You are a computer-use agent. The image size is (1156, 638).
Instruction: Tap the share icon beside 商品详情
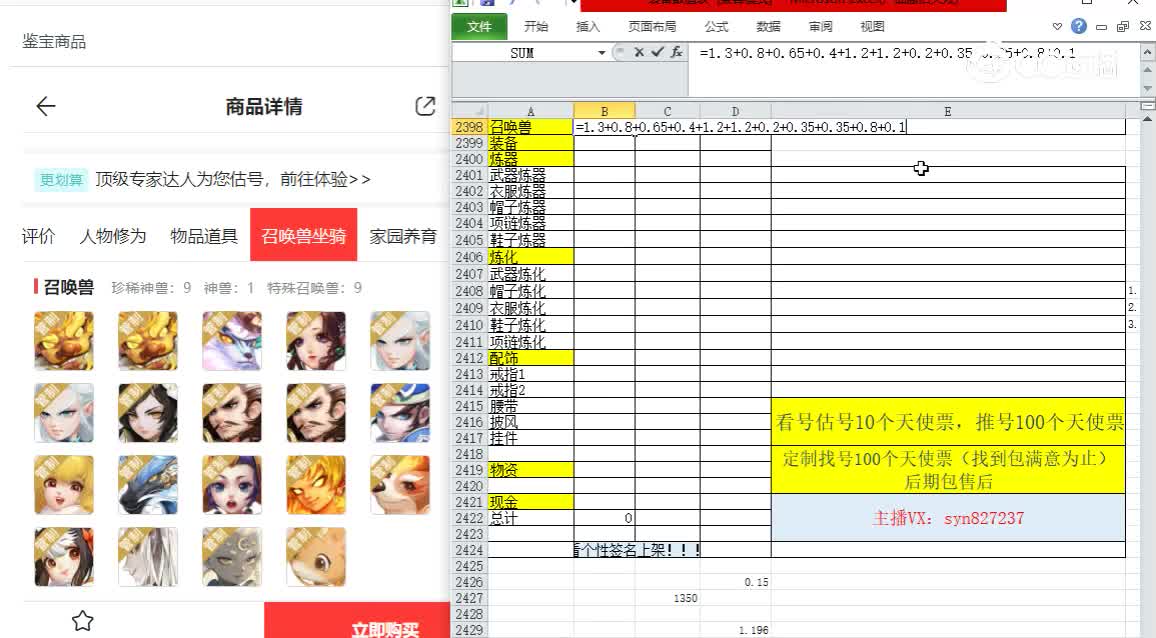tap(425, 106)
